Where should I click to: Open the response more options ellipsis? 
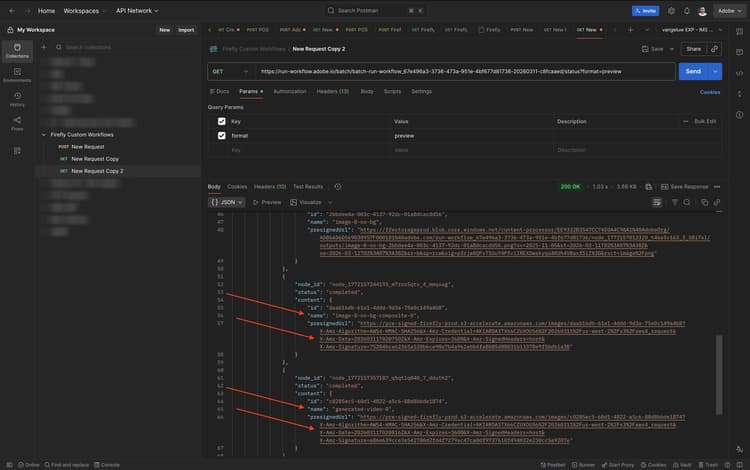717,186
